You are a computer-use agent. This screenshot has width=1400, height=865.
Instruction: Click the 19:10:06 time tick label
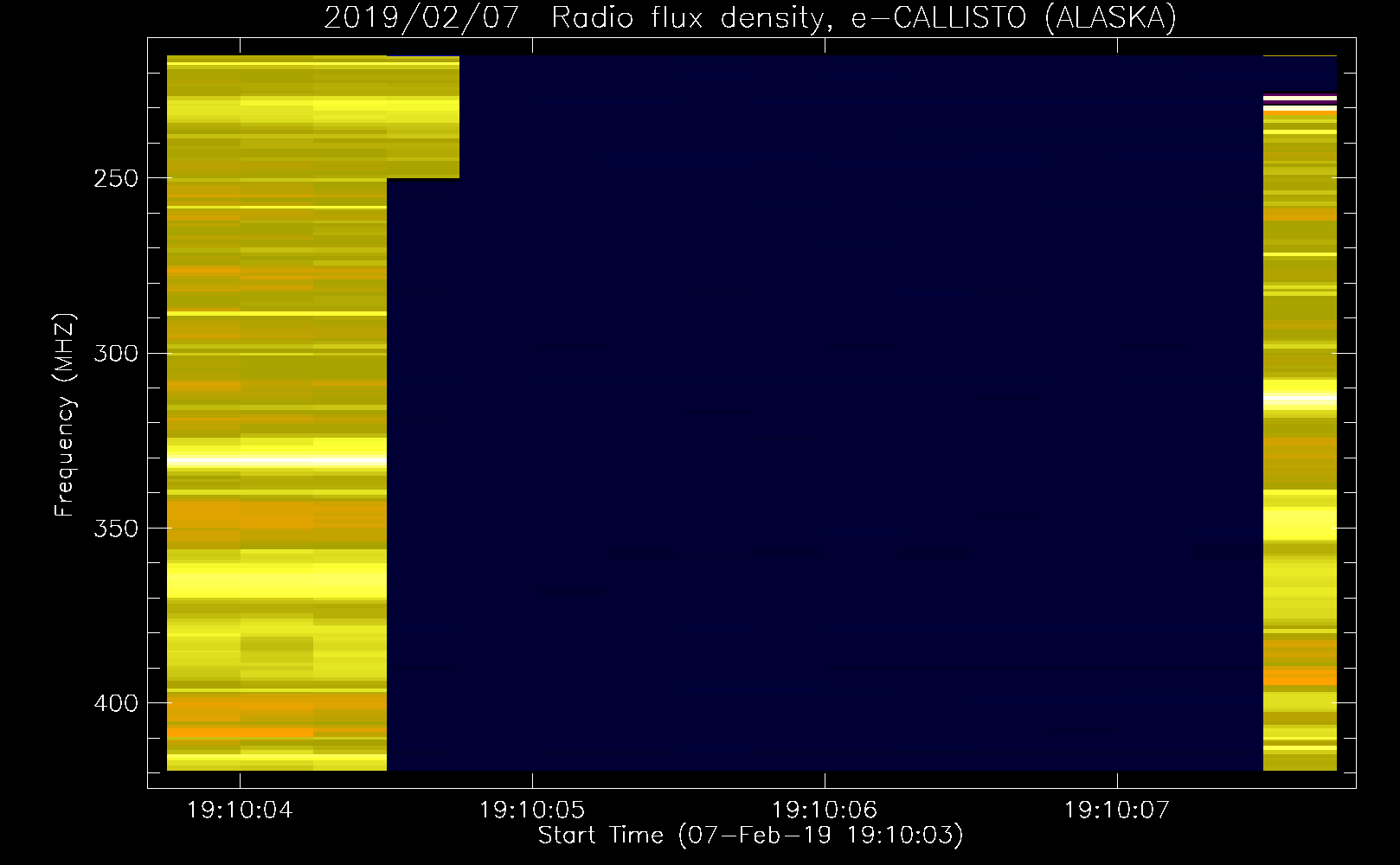point(825,810)
